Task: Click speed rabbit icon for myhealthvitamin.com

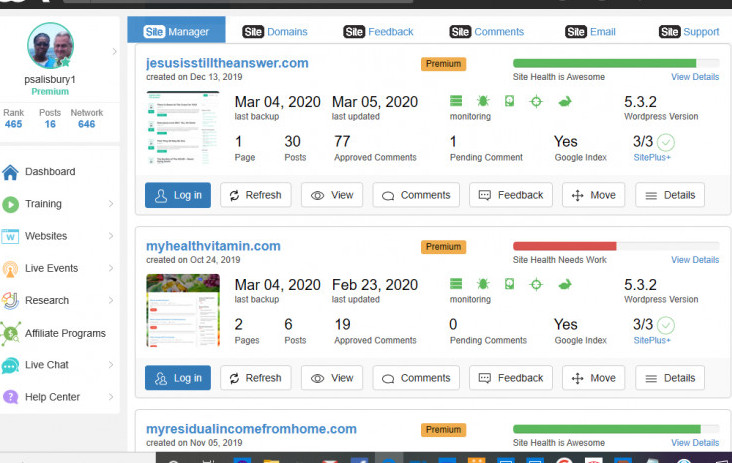Action: click(x=565, y=284)
